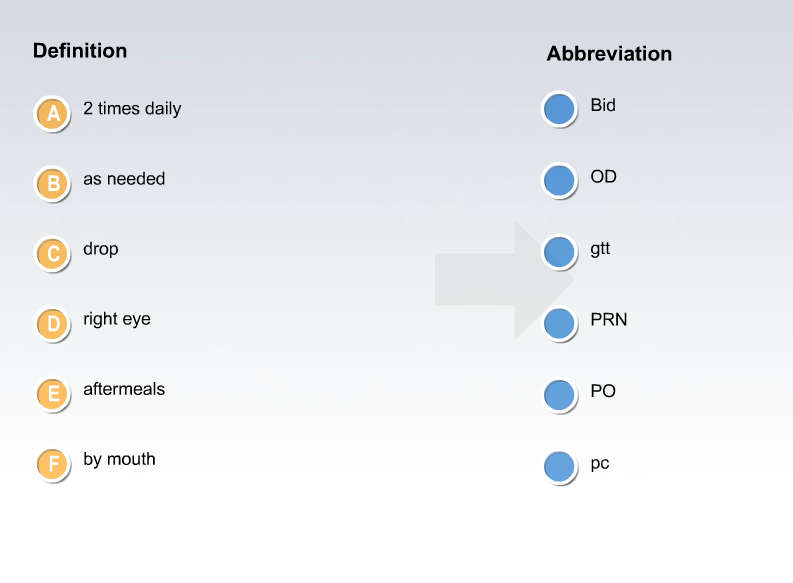
Task: Click the 'right eye' definition label
Action: click(117, 320)
